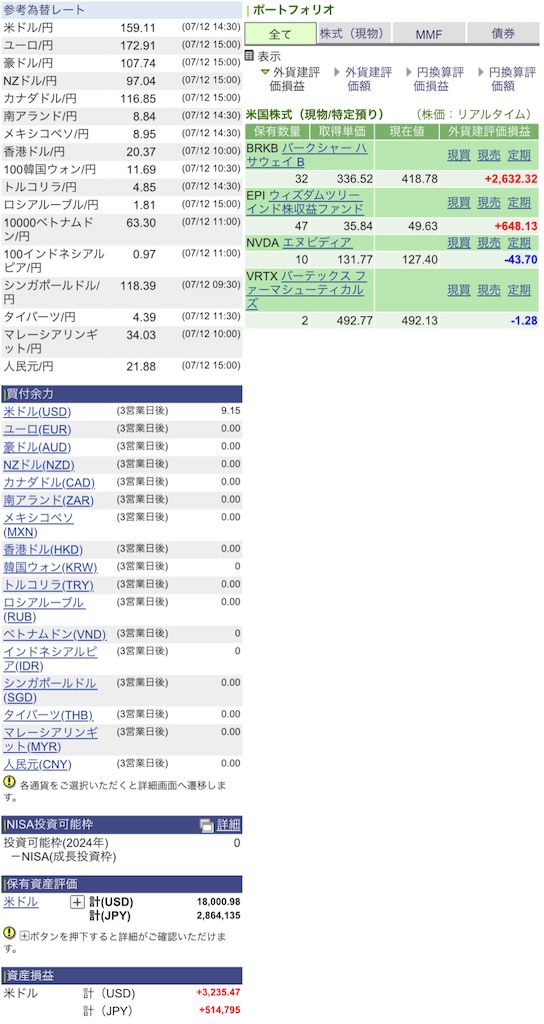Screen dimensions: 544x1024
Task: Open ベトナムドン(VND) buying power details
Action: click(x=55, y=634)
